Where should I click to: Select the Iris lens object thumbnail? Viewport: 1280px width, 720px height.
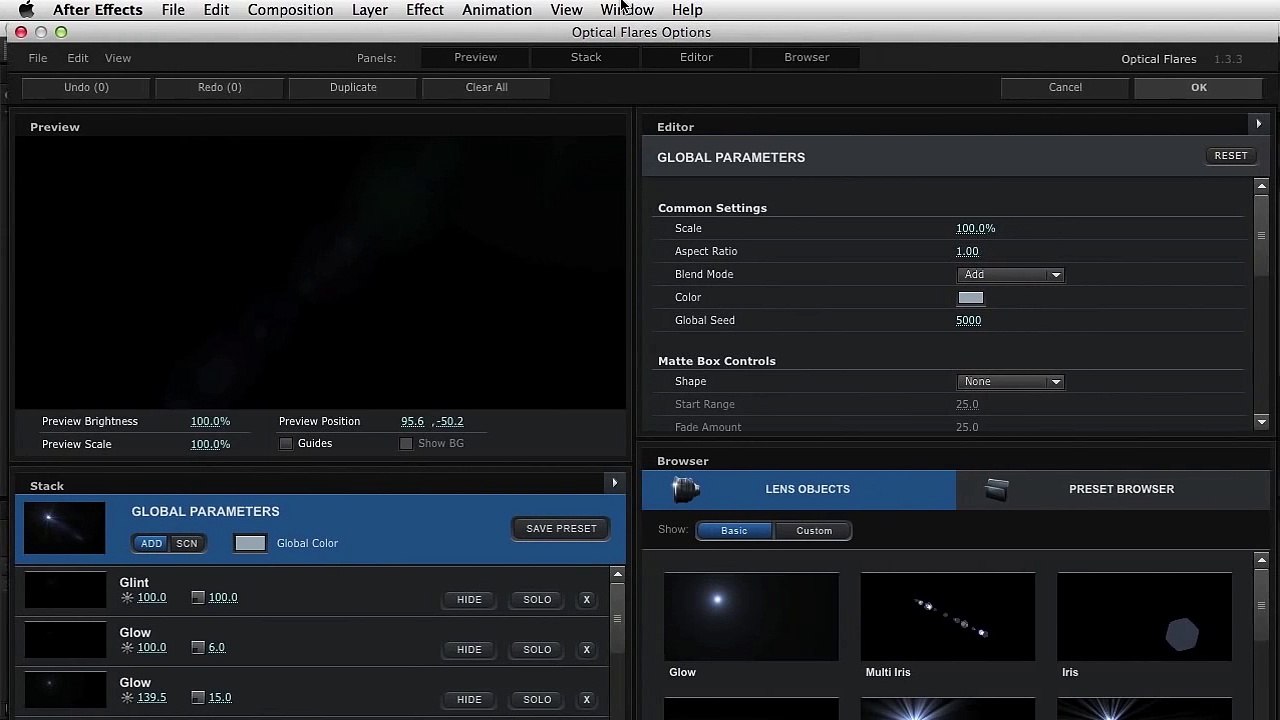pos(1145,616)
